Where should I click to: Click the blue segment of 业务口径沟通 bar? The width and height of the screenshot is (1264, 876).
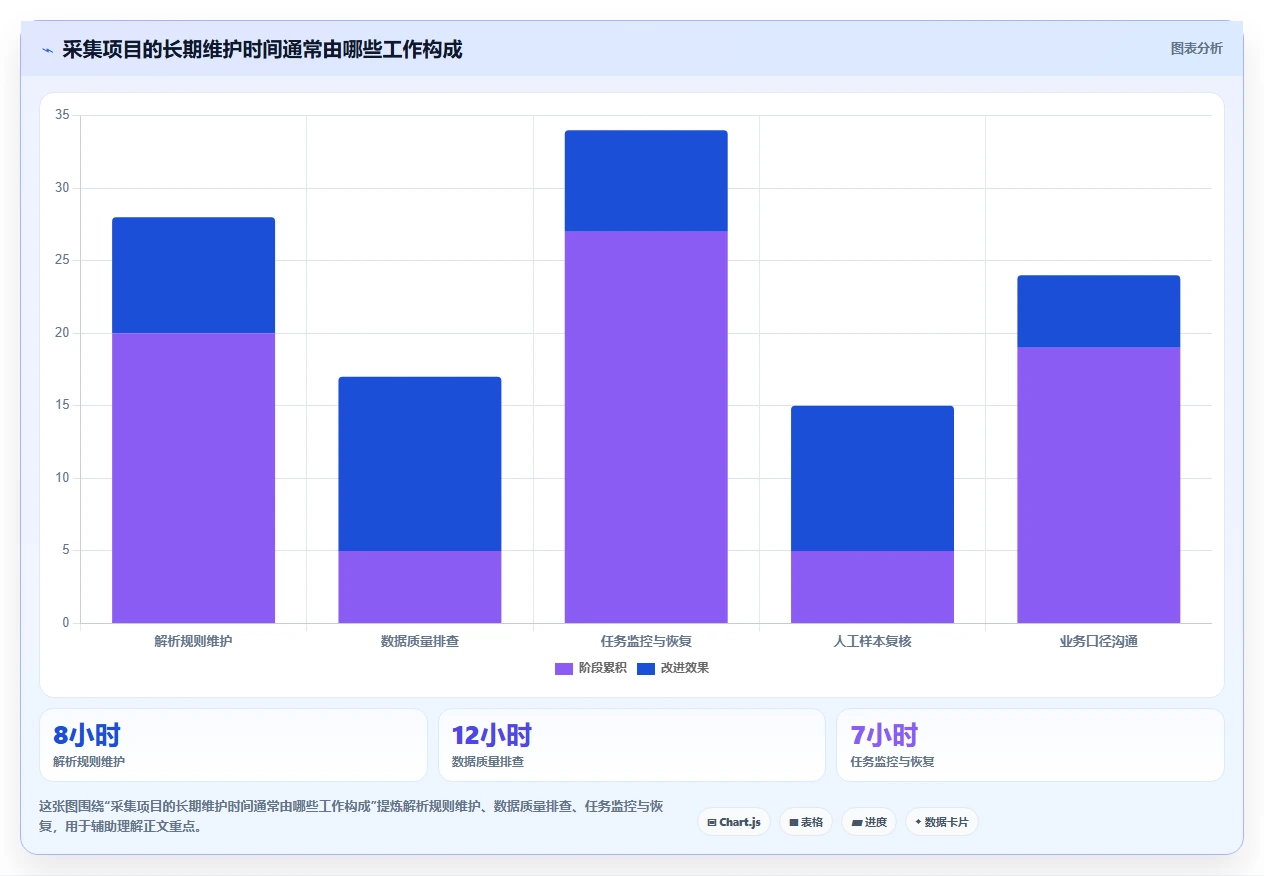tap(1099, 311)
